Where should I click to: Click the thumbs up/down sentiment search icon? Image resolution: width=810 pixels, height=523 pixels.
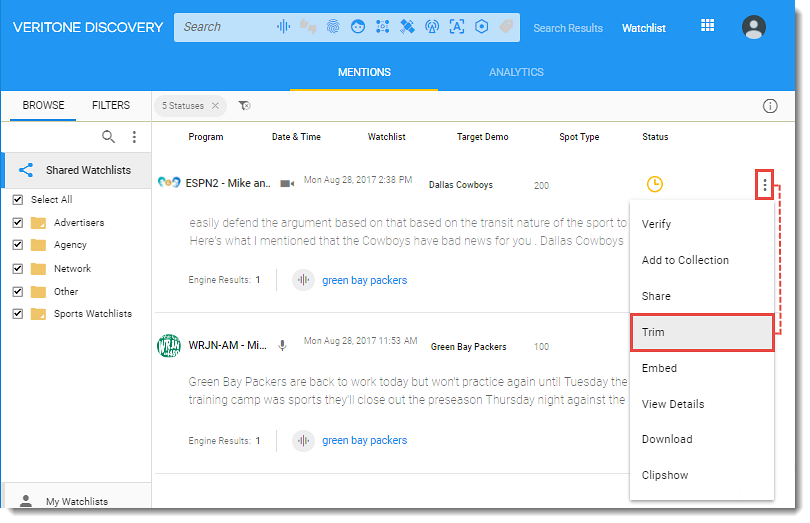coord(308,26)
